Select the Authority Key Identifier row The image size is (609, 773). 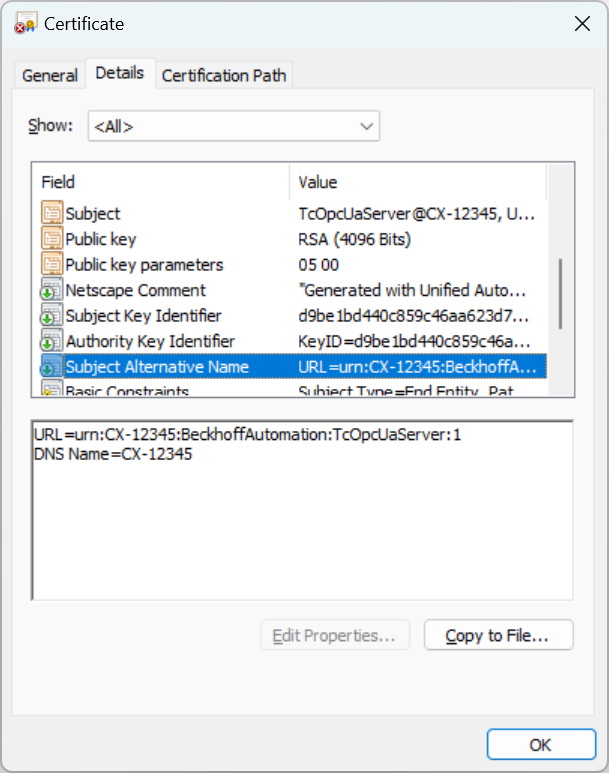[293, 342]
